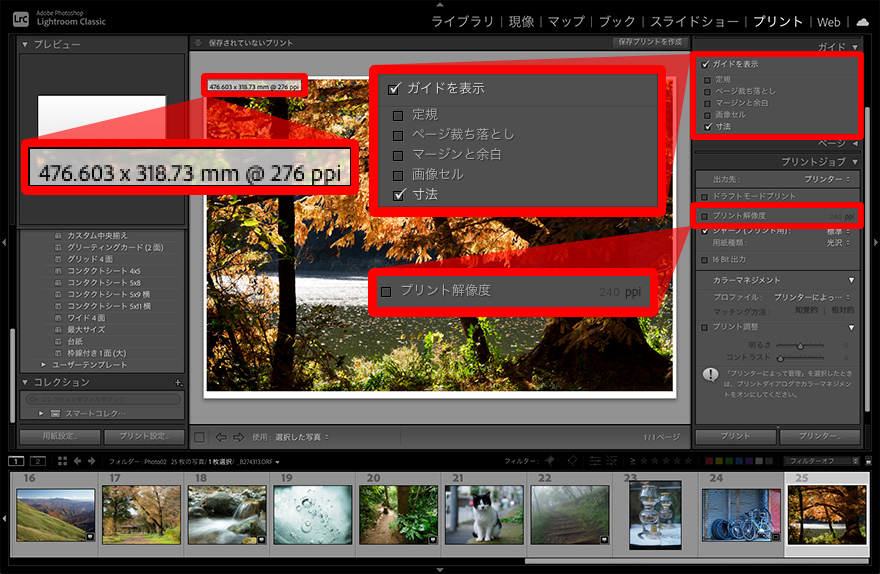Screen dimensions: 880x574
Task: Click the Lrc application logo
Action: 20,19
